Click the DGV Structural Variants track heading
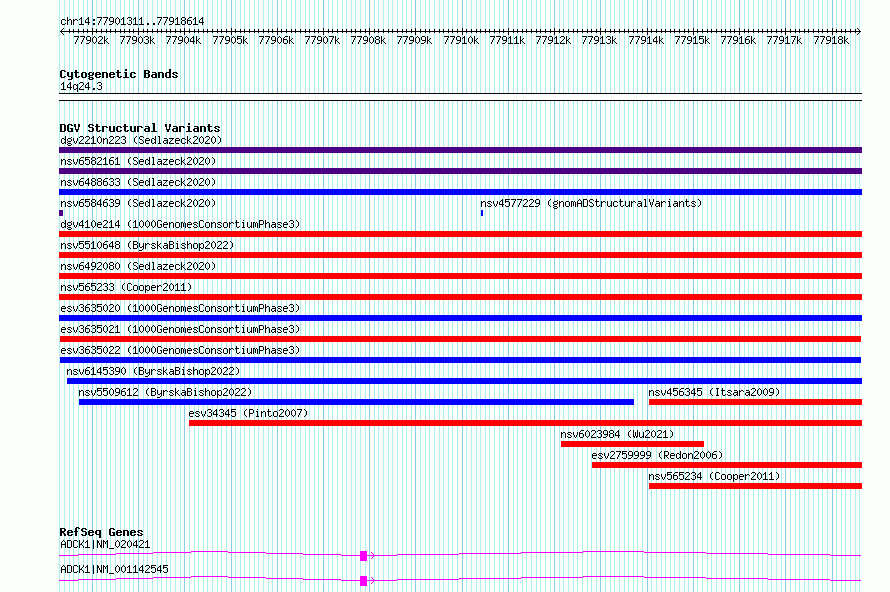Image resolution: width=890 pixels, height=592 pixels. pyautogui.click(x=140, y=128)
